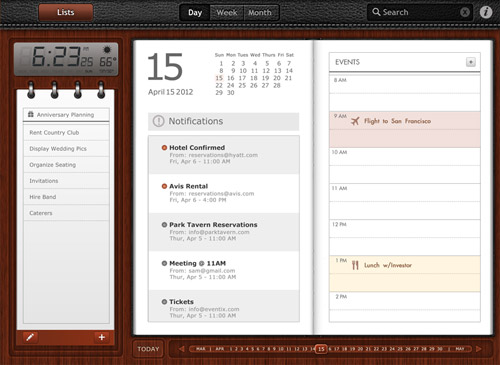Go to previous dates with left arrow
The image size is (500, 365).
(x=182, y=349)
